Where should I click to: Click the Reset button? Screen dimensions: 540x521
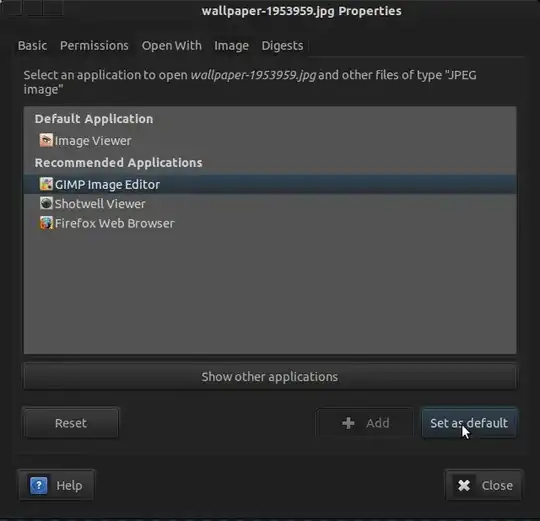click(x=71, y=423)
